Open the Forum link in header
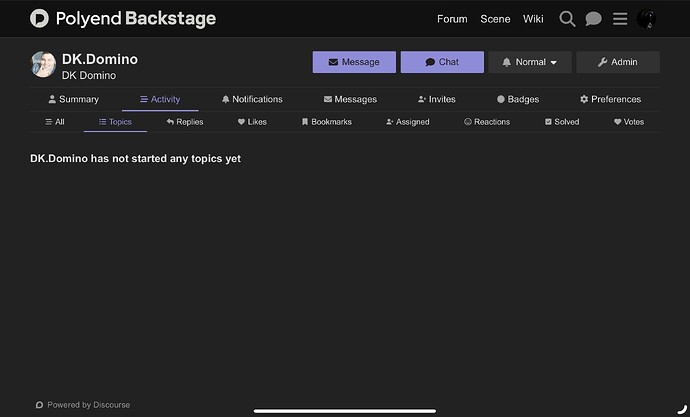The width and height of the screenshot is (690, 417). tap(452, 19)
